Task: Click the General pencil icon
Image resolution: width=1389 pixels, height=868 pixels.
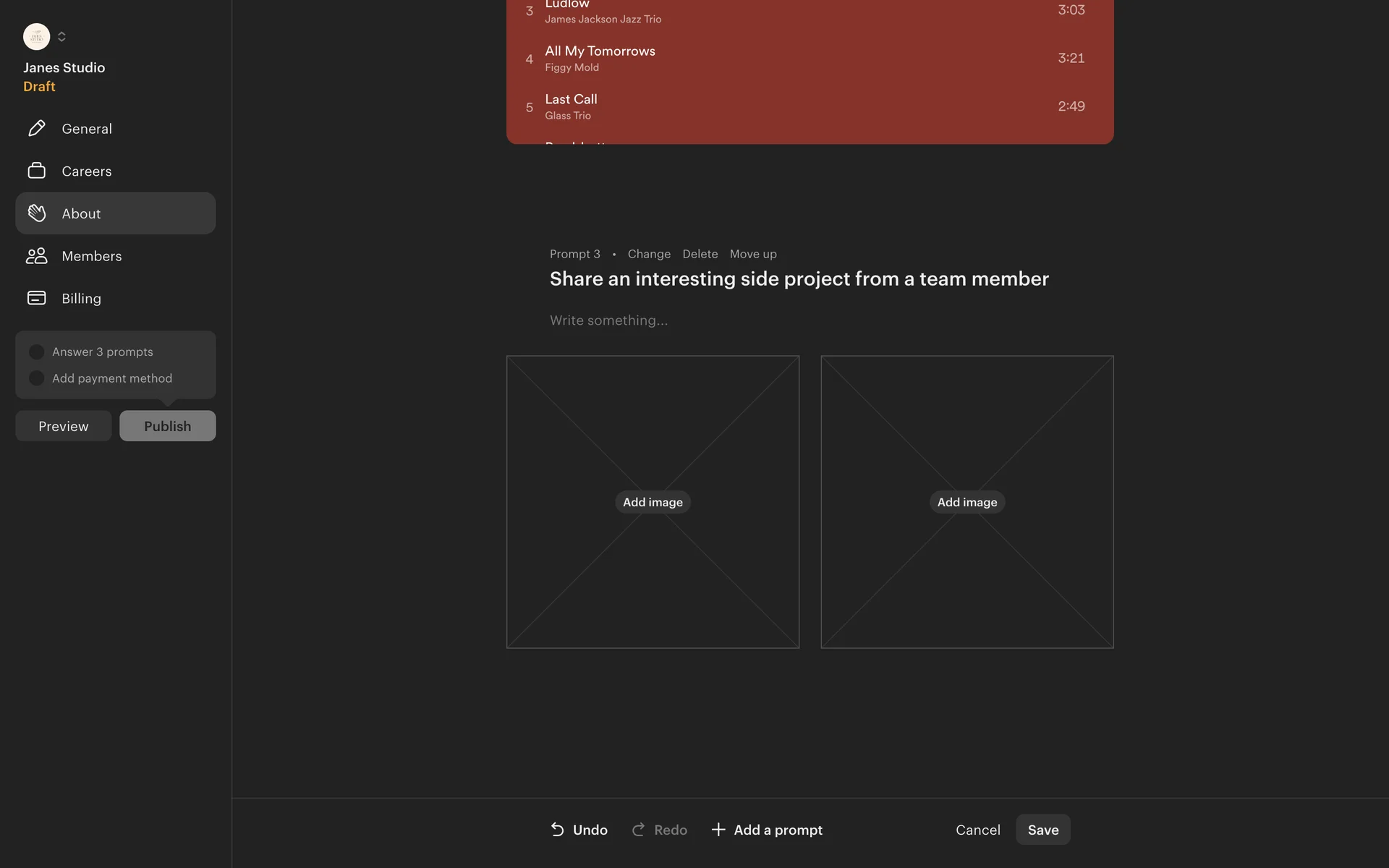Action: [x=37, y=129]
